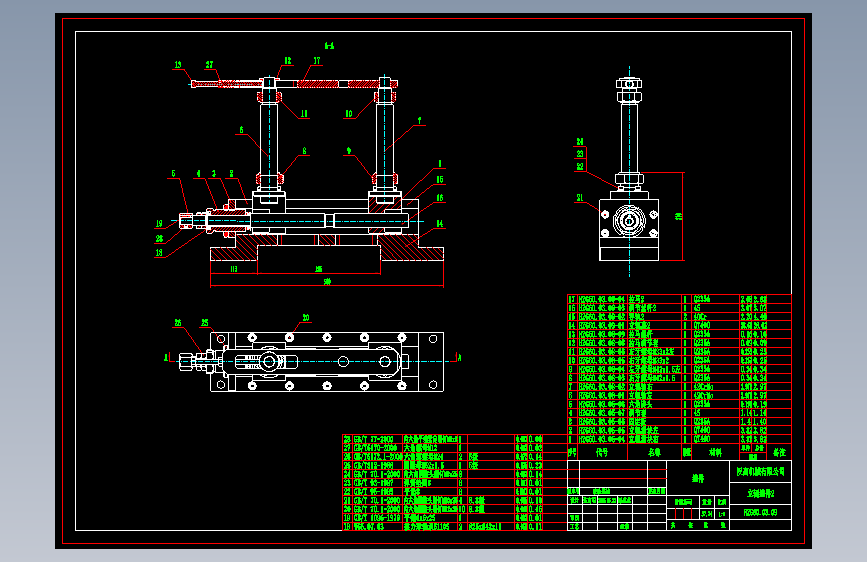
Task: Select balloon number 6 in section view
Action: pos(241,130)
